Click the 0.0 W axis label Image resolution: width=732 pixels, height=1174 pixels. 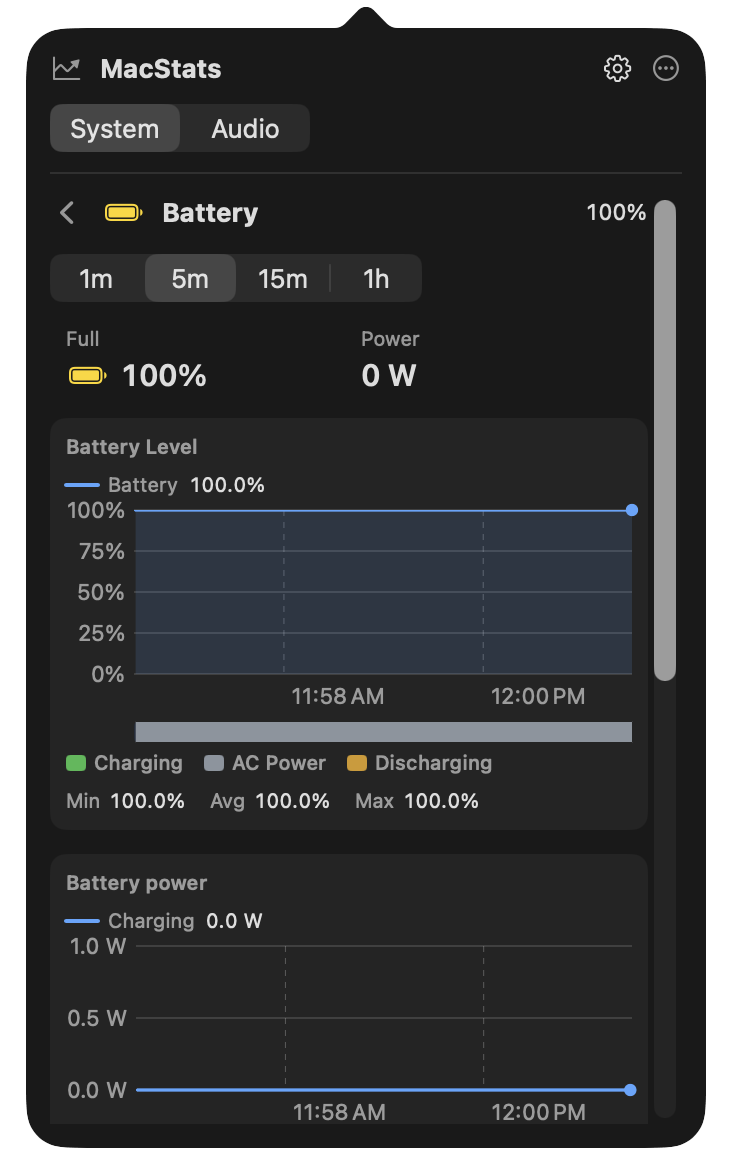point(97,1090)
